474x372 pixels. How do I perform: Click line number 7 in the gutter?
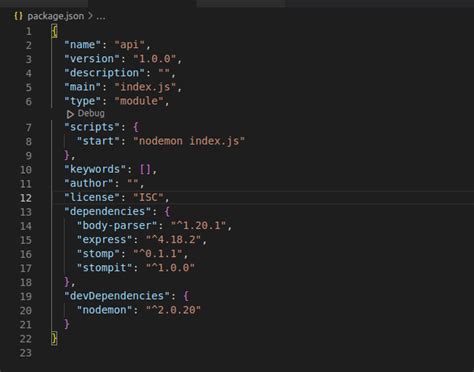coord(29,128)
